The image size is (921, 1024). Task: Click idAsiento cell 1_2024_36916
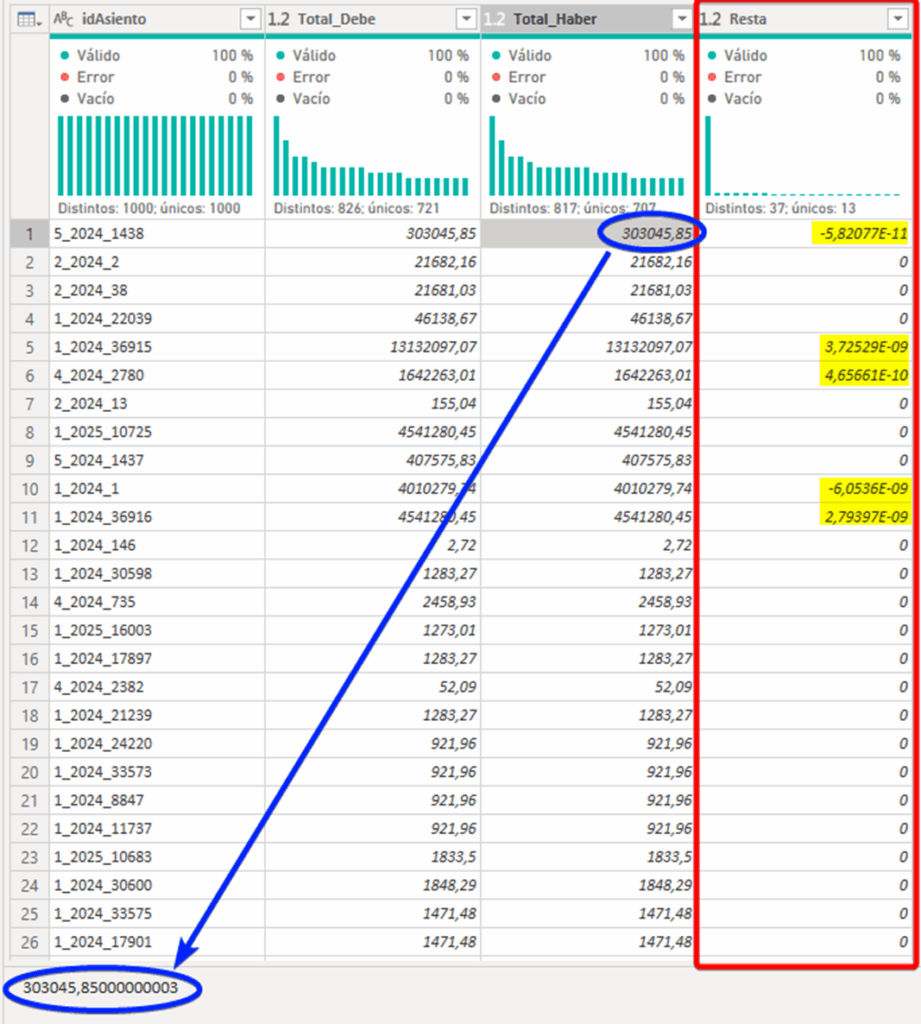pos(157,517)
